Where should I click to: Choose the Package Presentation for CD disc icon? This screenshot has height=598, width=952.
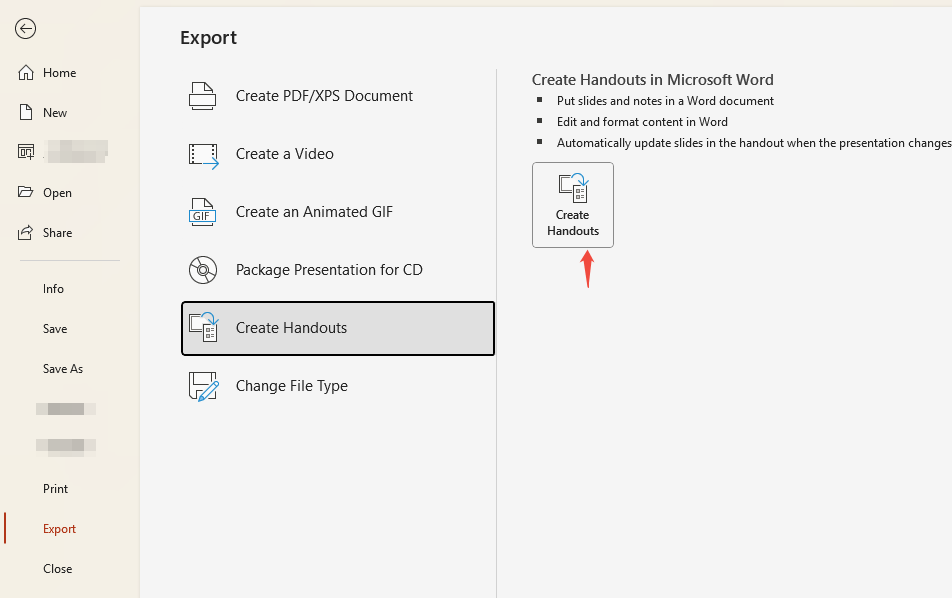203,270
